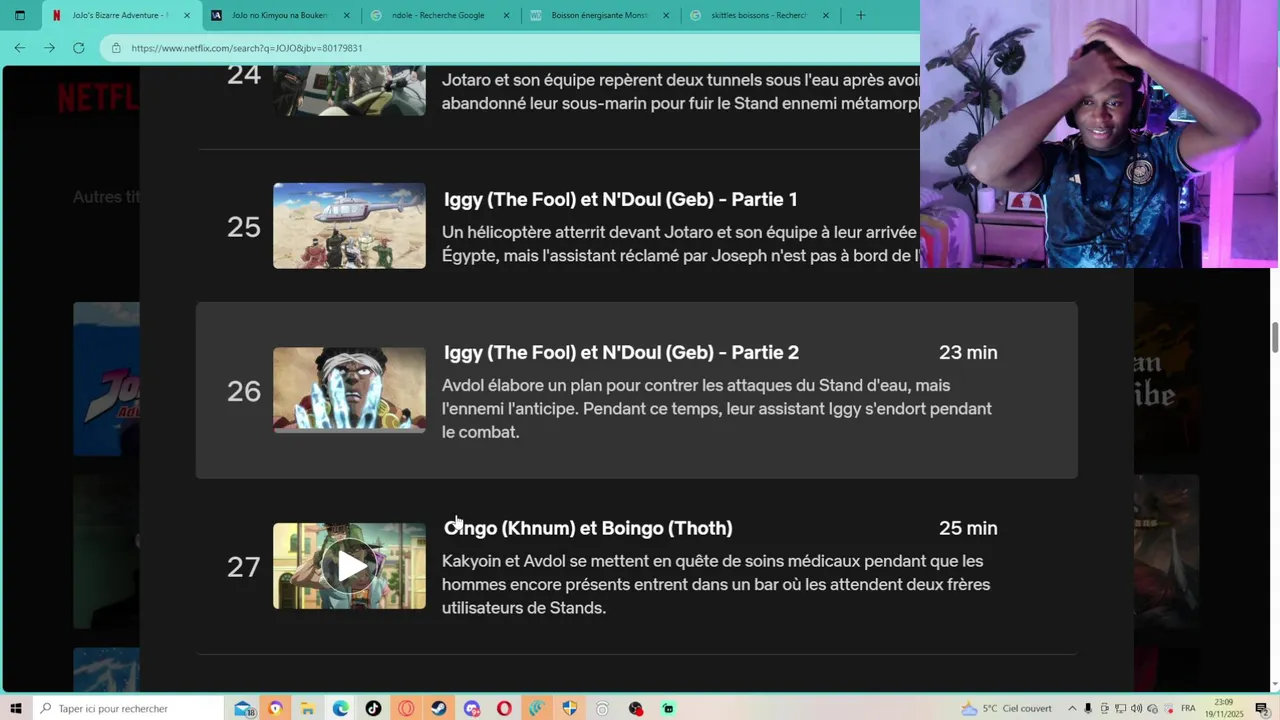Viewport: 1280px width, 720px height.
Task: Click the 'Taper ici pour rechercher' search box
Action: [127, 708]
